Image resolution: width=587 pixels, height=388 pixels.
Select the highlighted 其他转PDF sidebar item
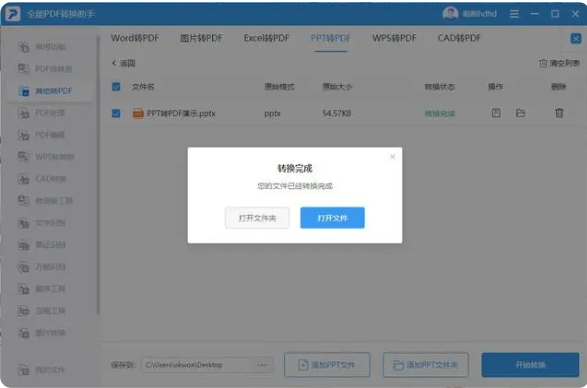(x=49, y=91)
